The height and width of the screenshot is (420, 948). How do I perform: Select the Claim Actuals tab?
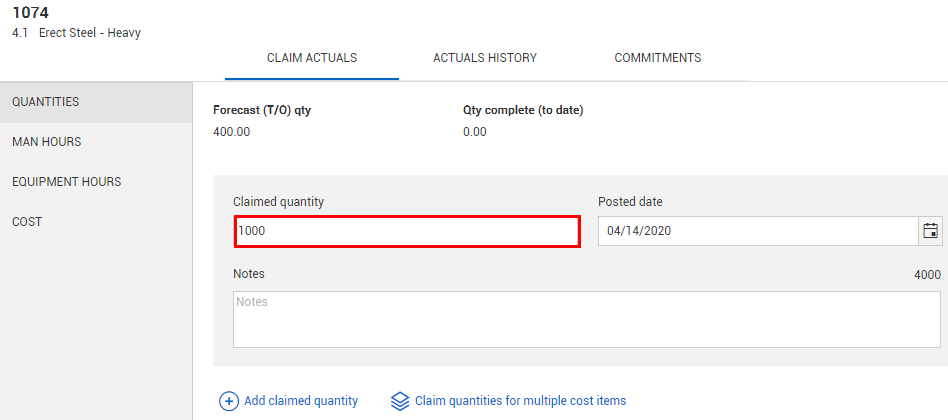[312, 58]
